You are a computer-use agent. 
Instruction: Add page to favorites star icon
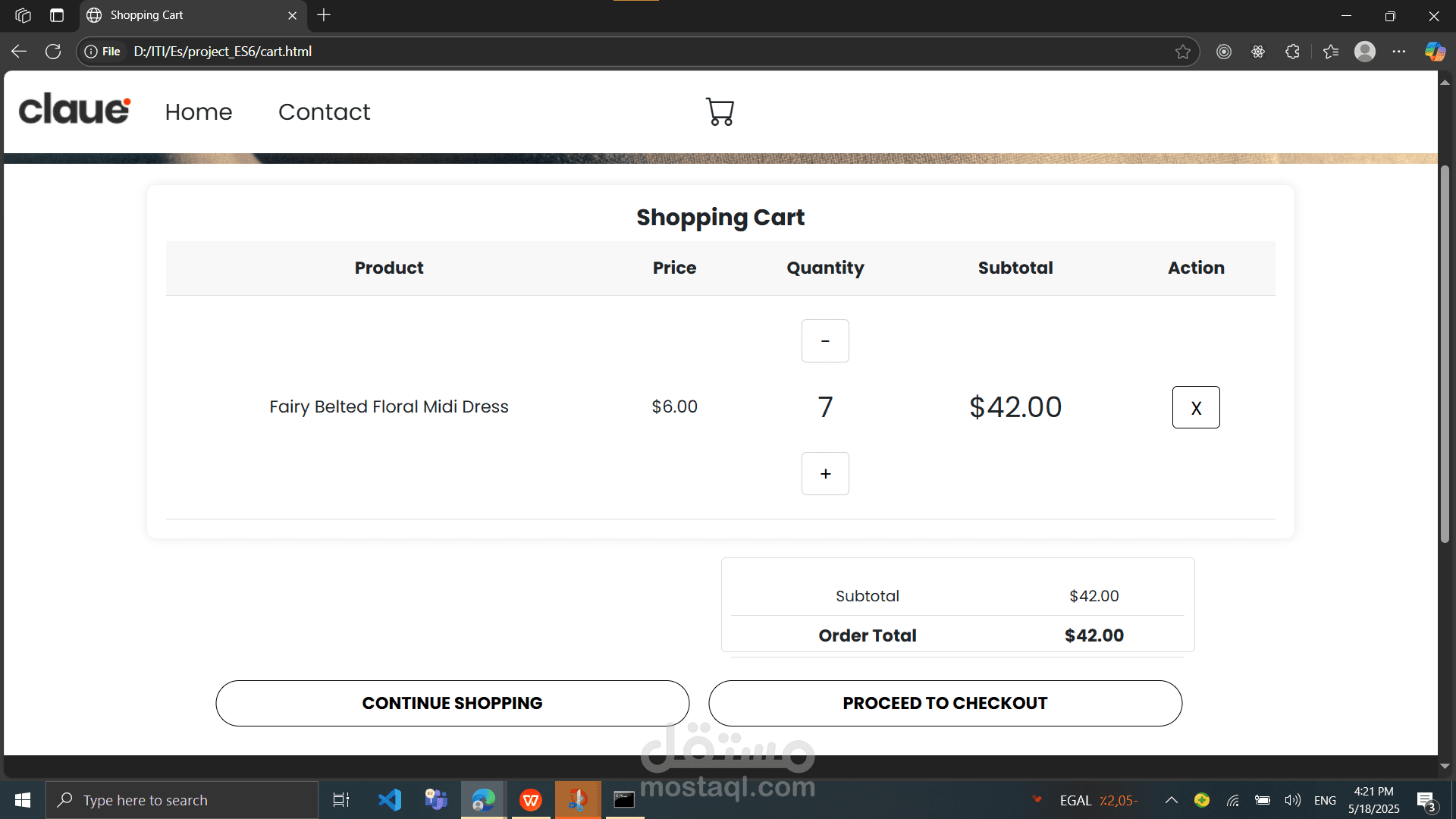coord(1182,52)
